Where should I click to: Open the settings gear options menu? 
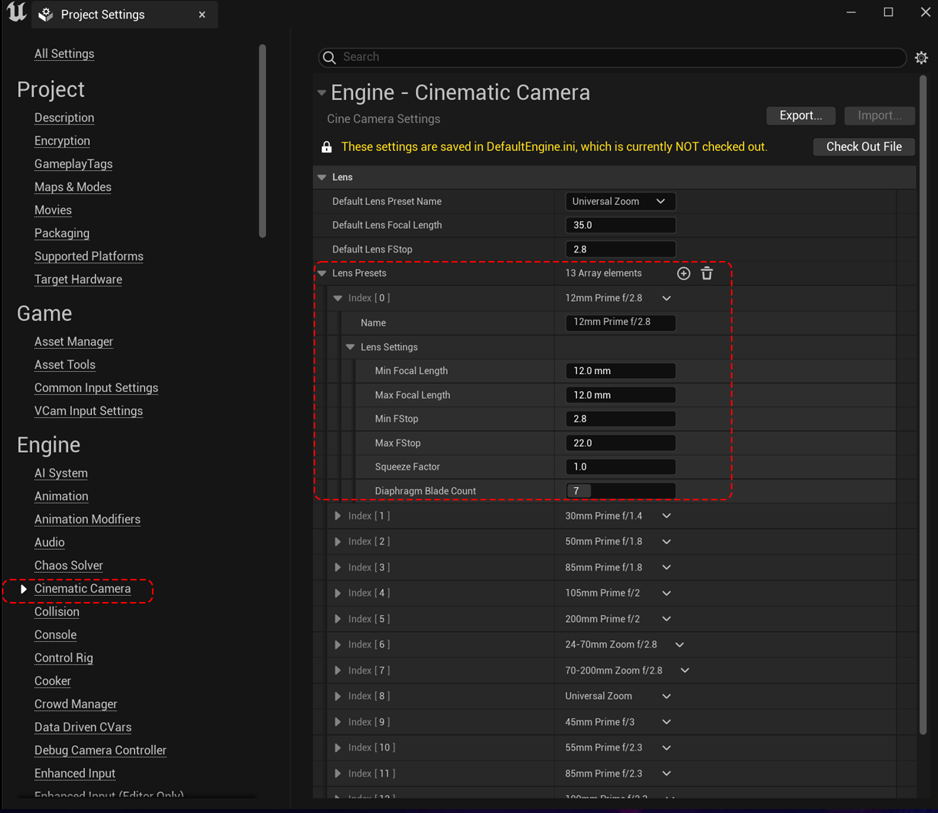click(x=921, y=57)
